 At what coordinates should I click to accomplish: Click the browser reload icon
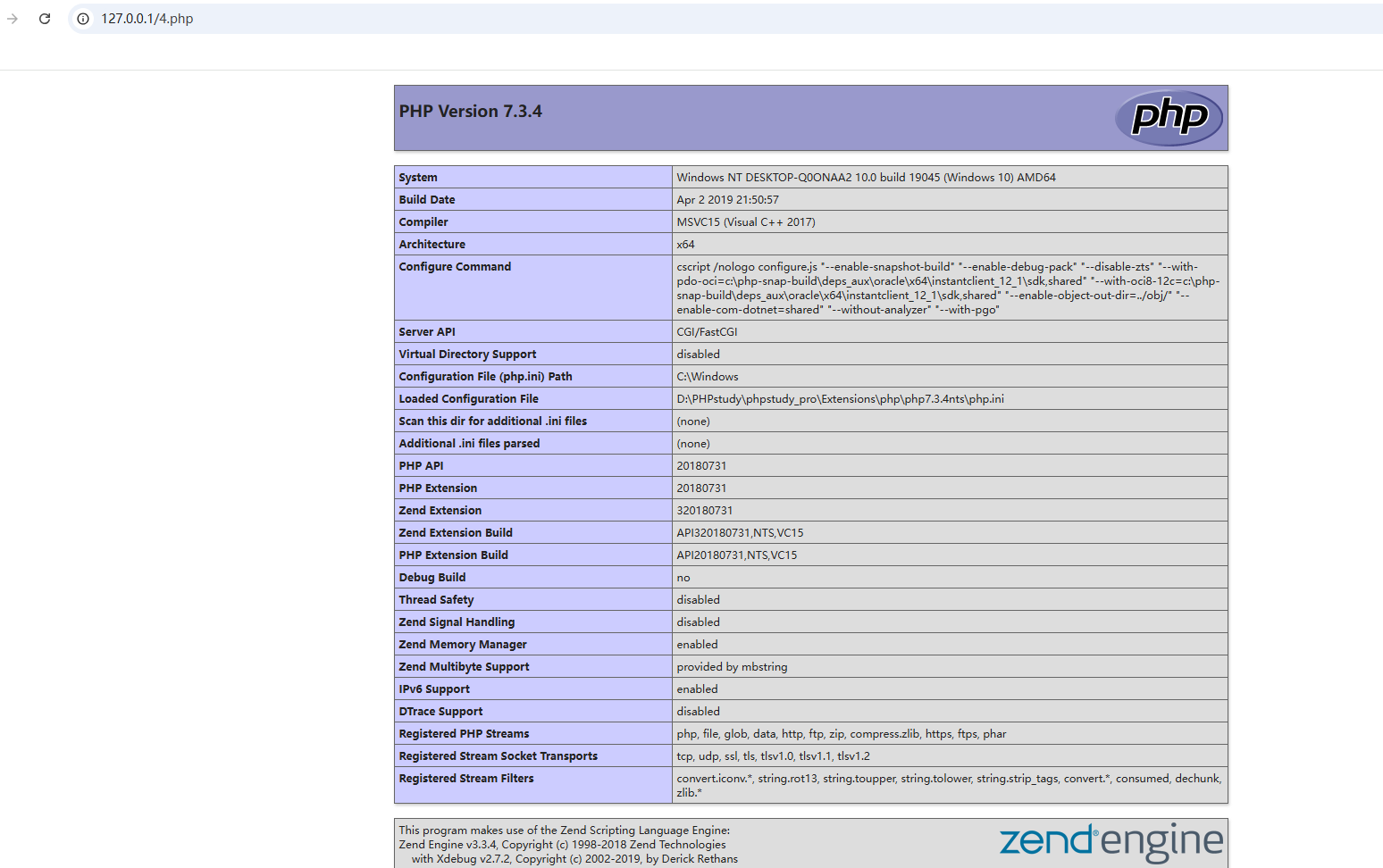[x=45, y=19]
